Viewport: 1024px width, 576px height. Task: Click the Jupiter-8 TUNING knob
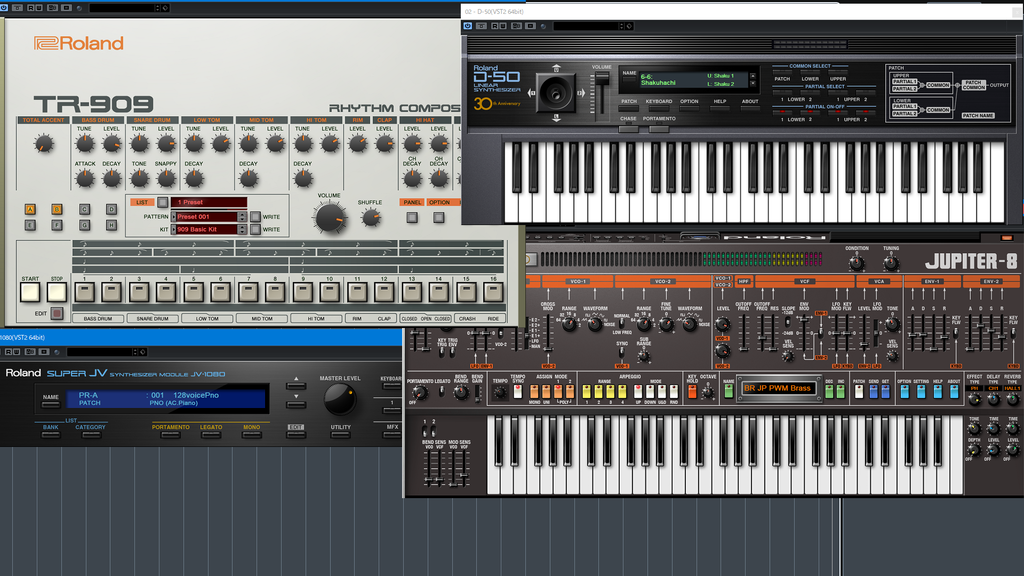(x=891, y=263)
